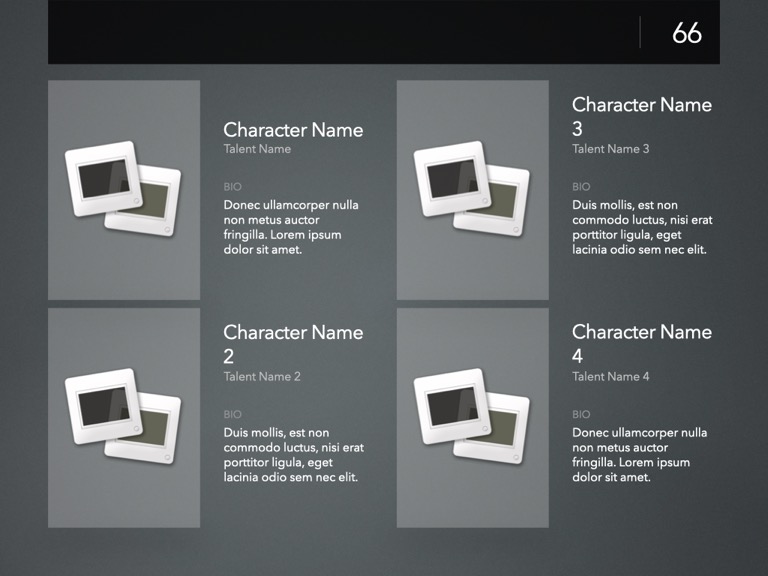Click the "Donec ullamcorper" paragraph under Character Name 4

click(639, 455)
